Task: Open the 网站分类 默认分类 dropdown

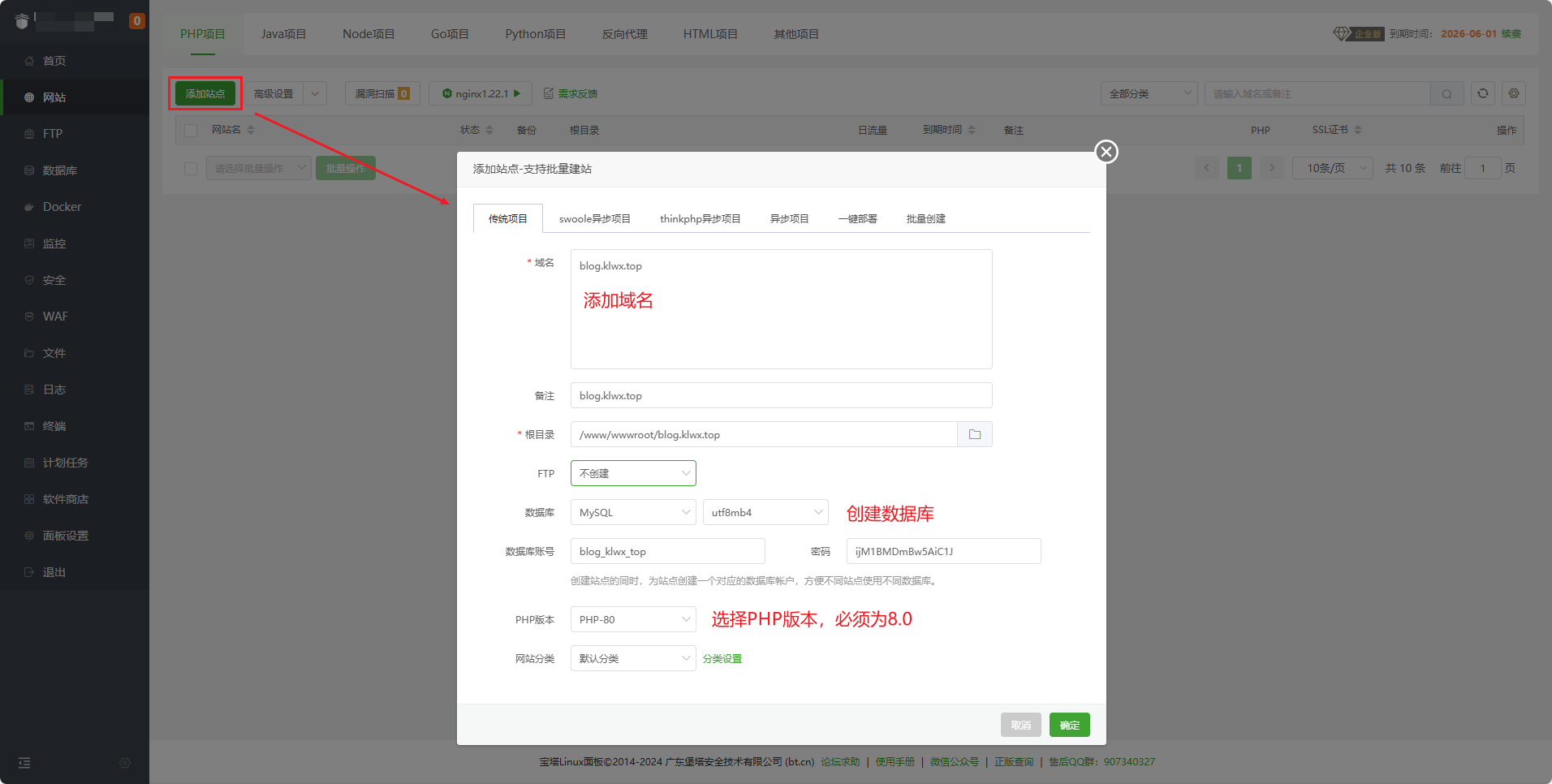Action: pos(633,658)
